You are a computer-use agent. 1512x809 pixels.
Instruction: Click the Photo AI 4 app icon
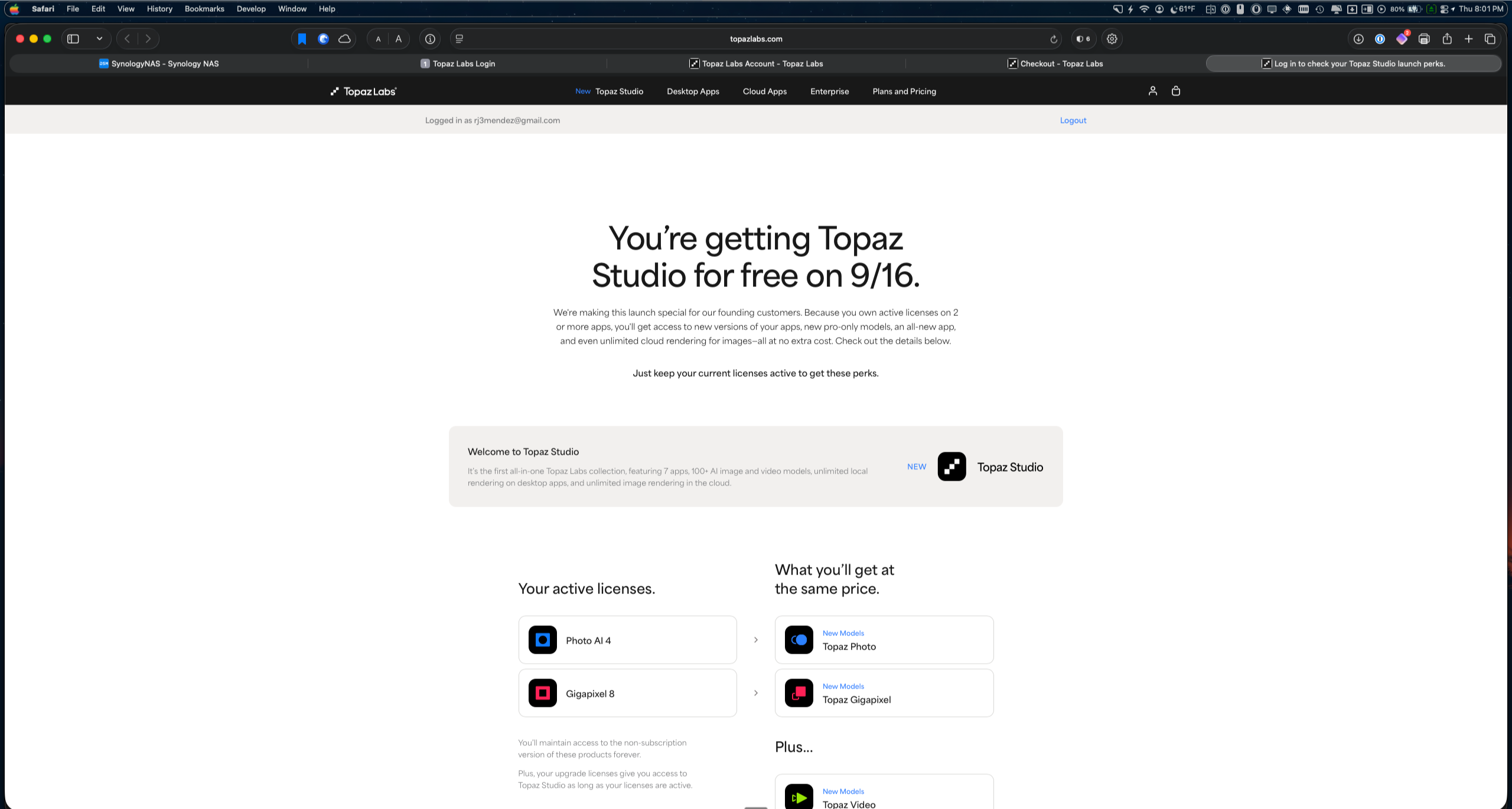[x=542, y=640]
